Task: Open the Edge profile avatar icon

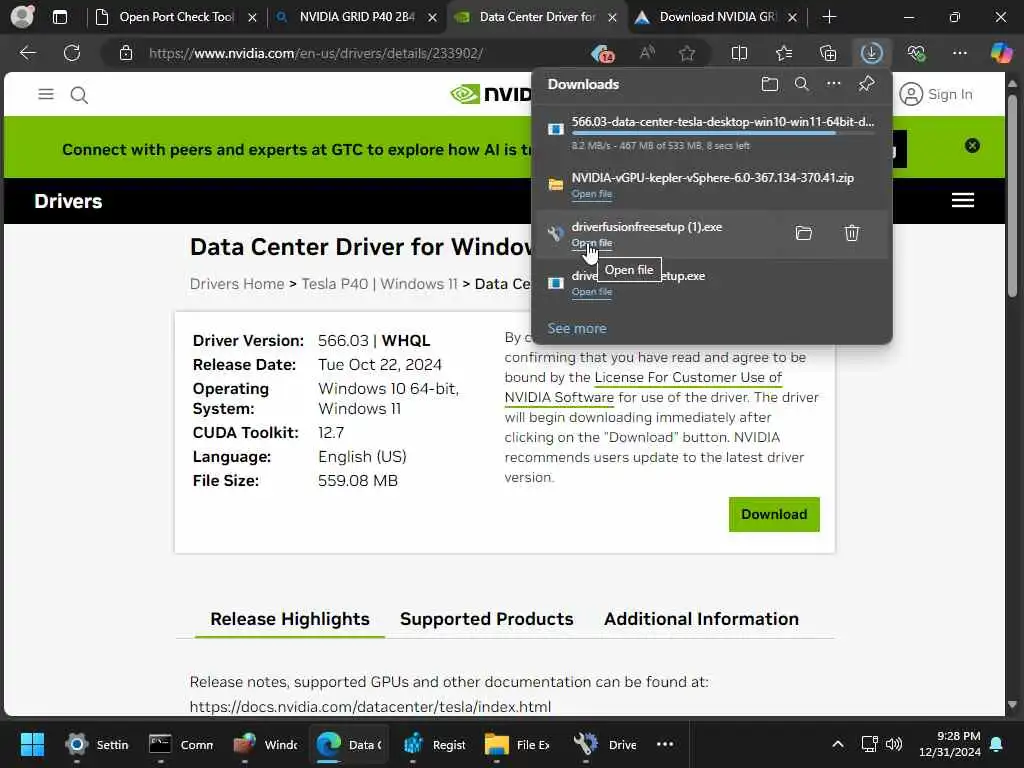Action: click(x=22, y=17)
